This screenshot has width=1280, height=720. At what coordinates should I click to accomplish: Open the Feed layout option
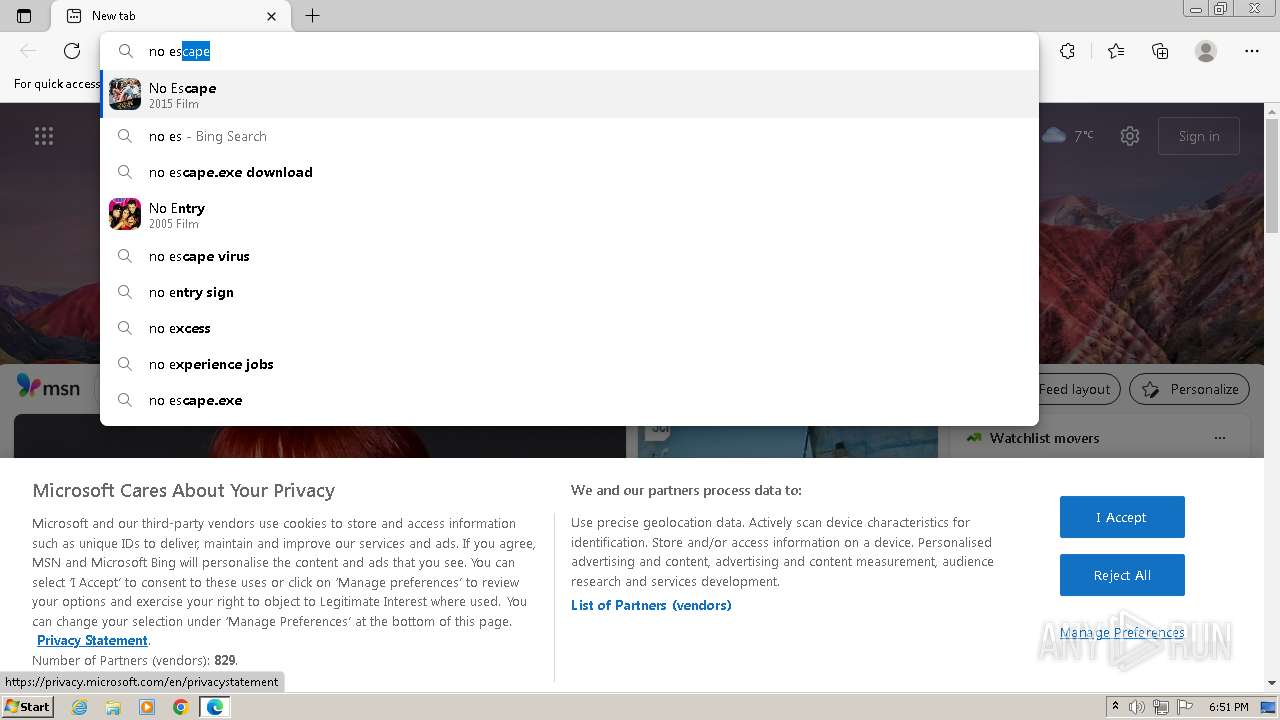tap(1074, 389)
